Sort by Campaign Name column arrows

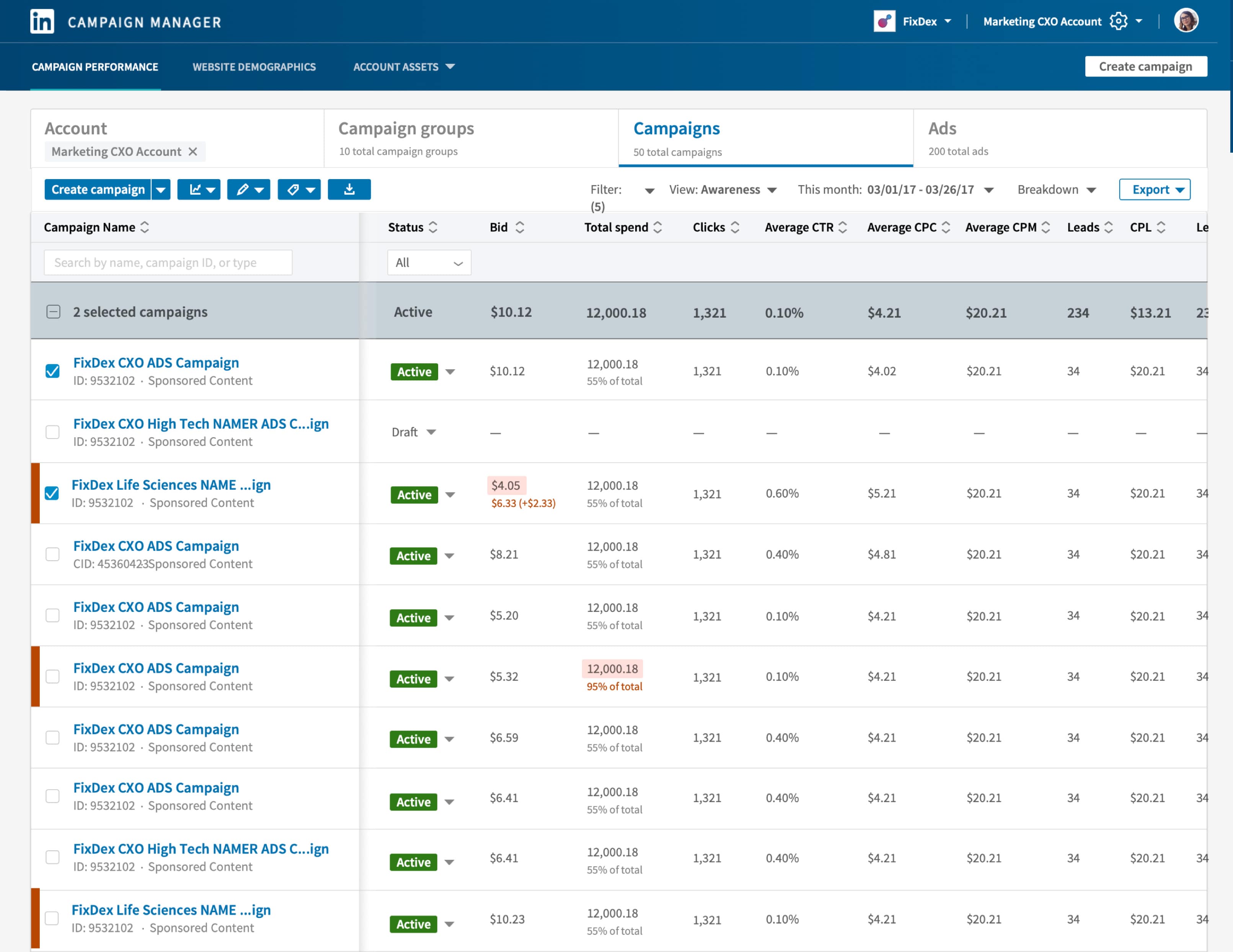(x=145, y=227)
